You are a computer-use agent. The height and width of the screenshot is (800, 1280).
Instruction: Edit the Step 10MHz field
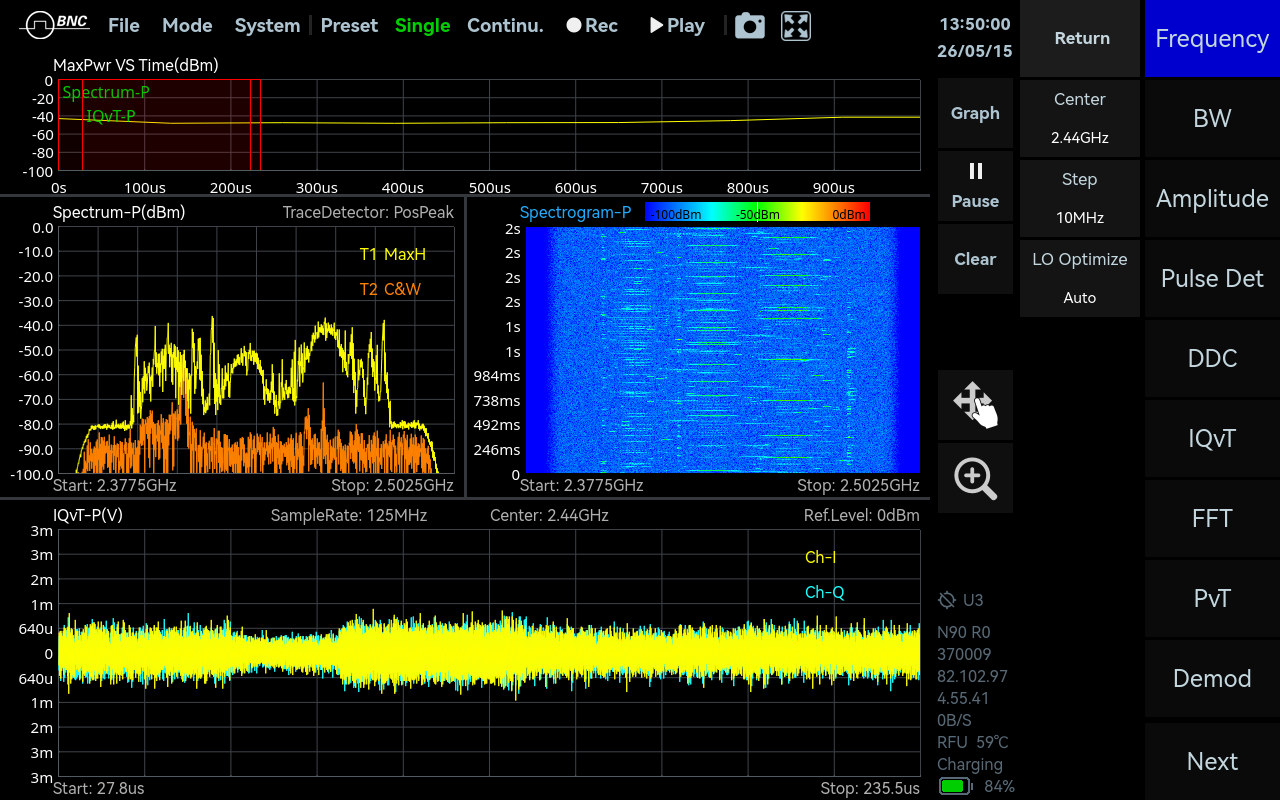click(1080, 198)
